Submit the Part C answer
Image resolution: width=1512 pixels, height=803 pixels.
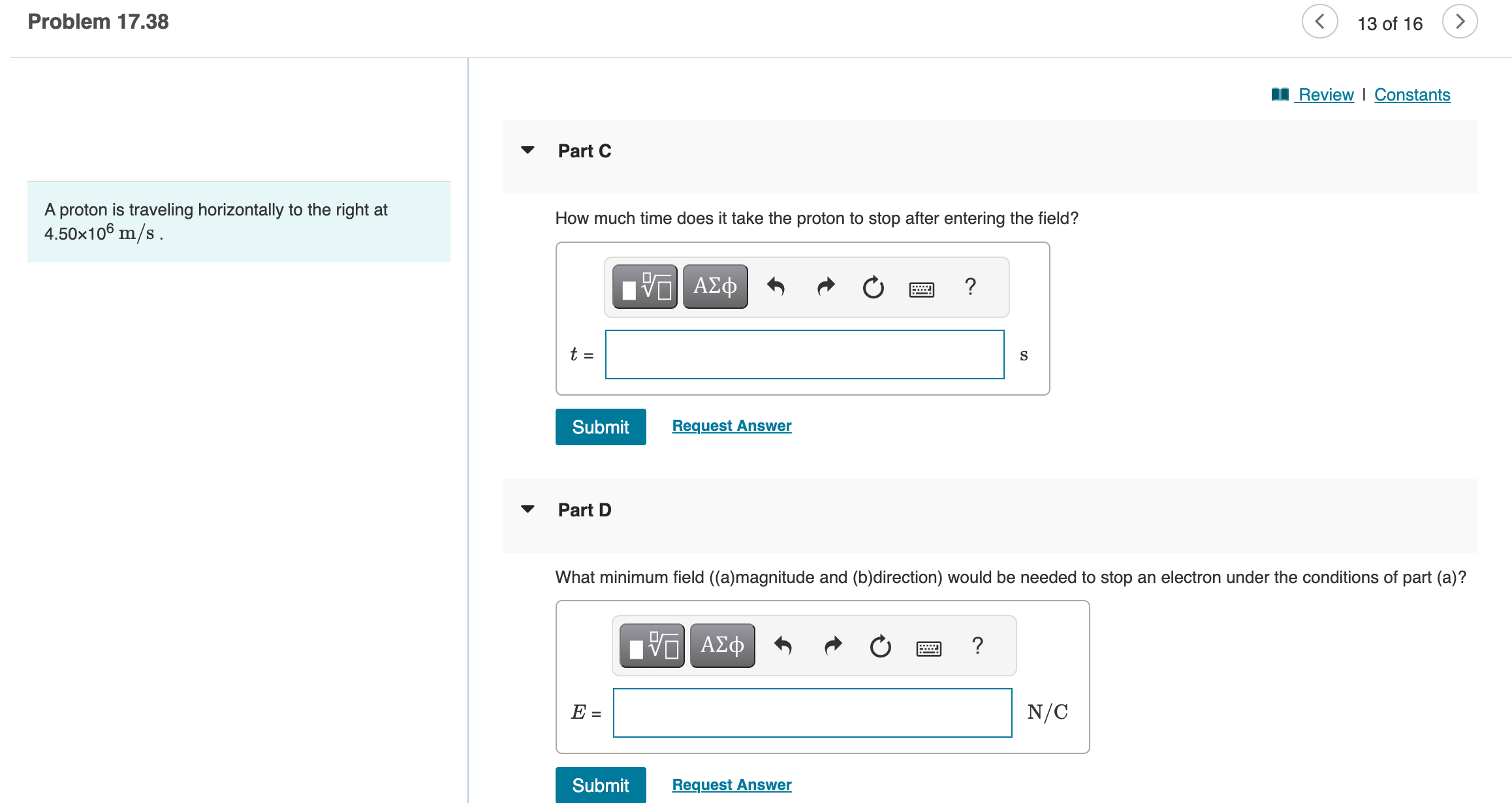pyautogui.click(x=600, y=426)
